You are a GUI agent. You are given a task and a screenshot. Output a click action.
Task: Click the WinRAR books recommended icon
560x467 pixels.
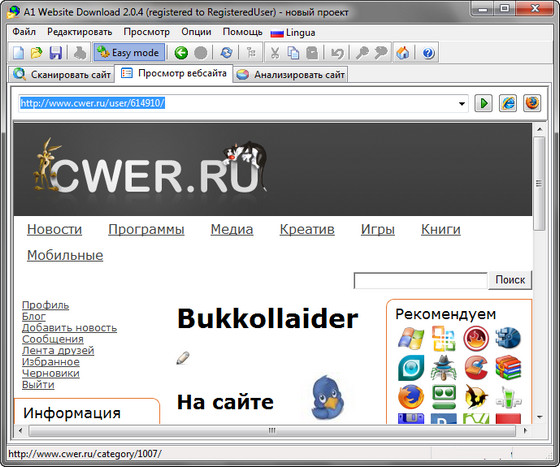[x=508, y=368]
